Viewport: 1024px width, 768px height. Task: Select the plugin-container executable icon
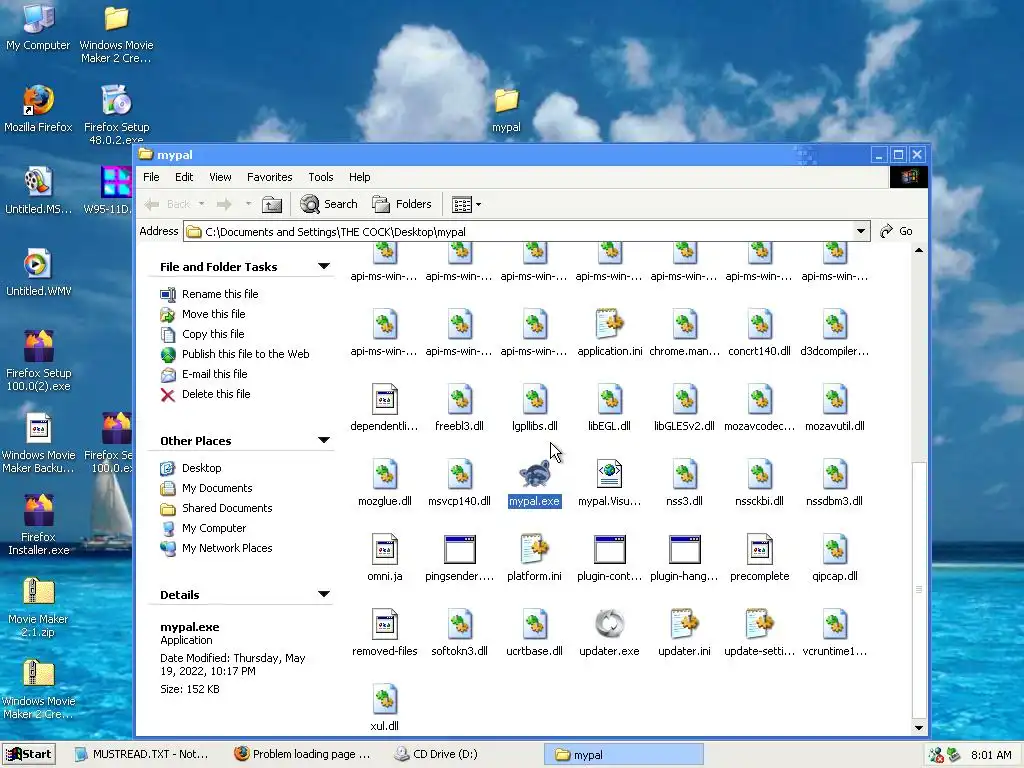click(x=609, y=549)
